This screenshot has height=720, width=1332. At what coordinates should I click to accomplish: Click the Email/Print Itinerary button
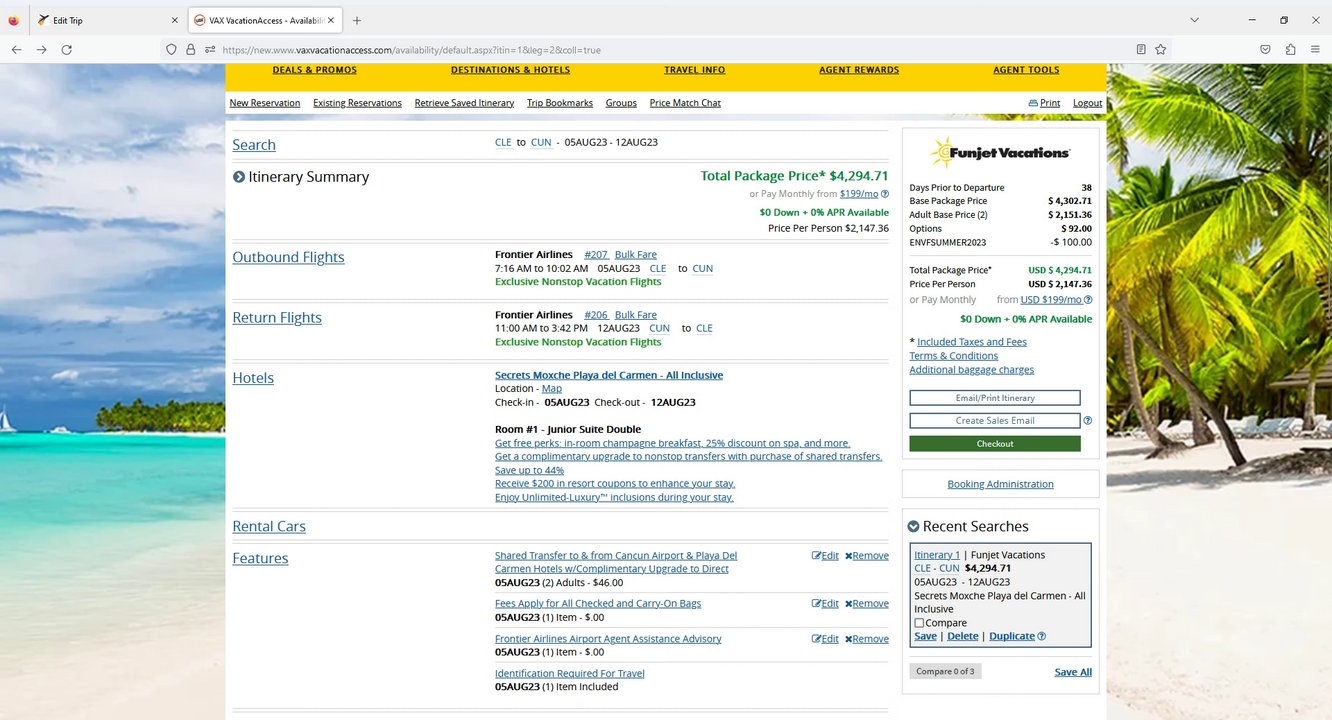coord(995,398)
